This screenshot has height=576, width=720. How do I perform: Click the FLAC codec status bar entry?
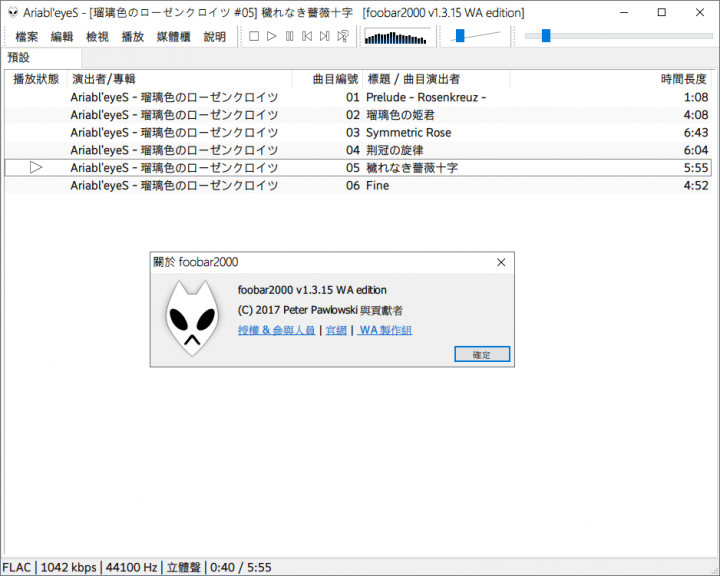tap(17, 568)
